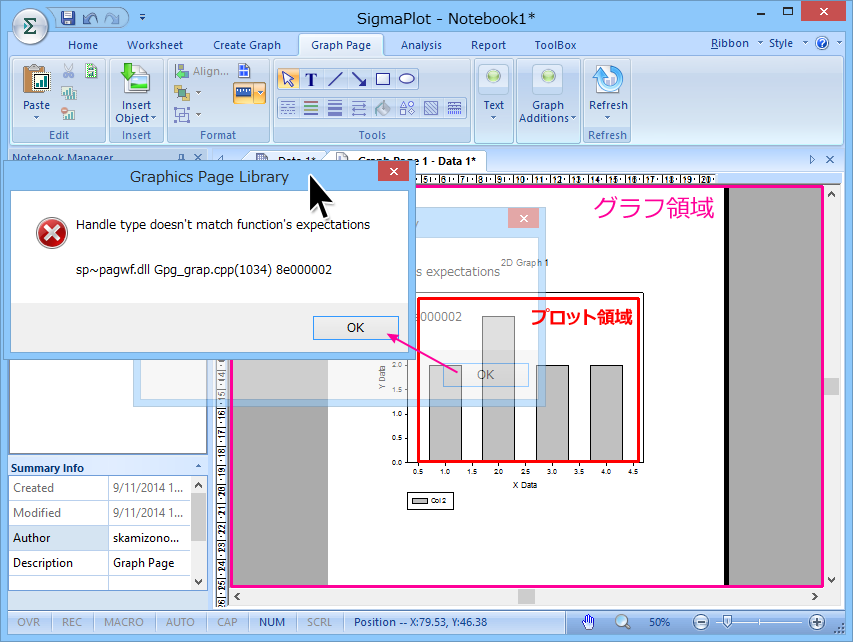Activate the hand pan tool in status bar
The image size is (853, 642).
coord(588,622)
